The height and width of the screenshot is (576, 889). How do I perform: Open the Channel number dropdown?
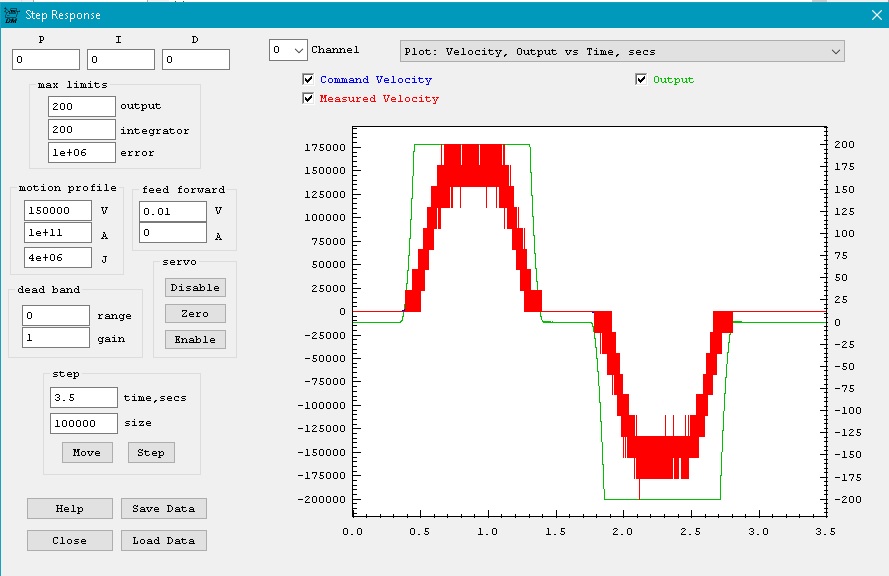tap(288, 50)
